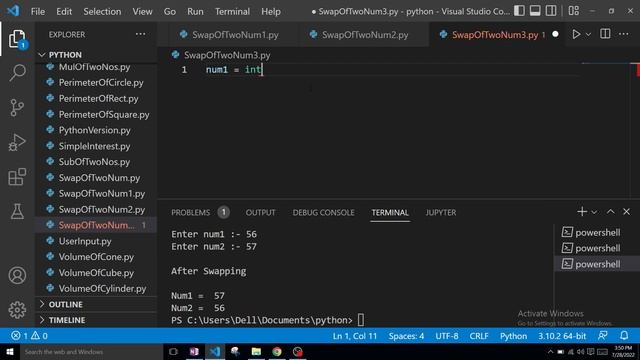Image resolution: width=640 pixels, height=360 pixels.
Task: Open the Search view in activity bar
Action: [x=17, y=73]
